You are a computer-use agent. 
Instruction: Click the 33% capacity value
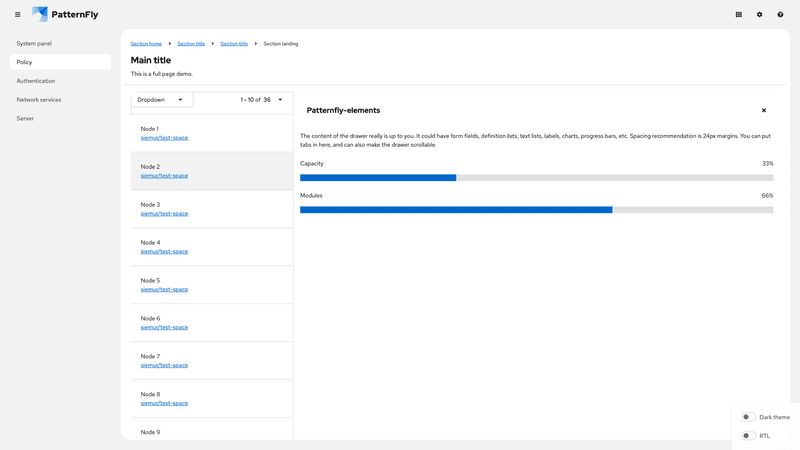(767, 164)
